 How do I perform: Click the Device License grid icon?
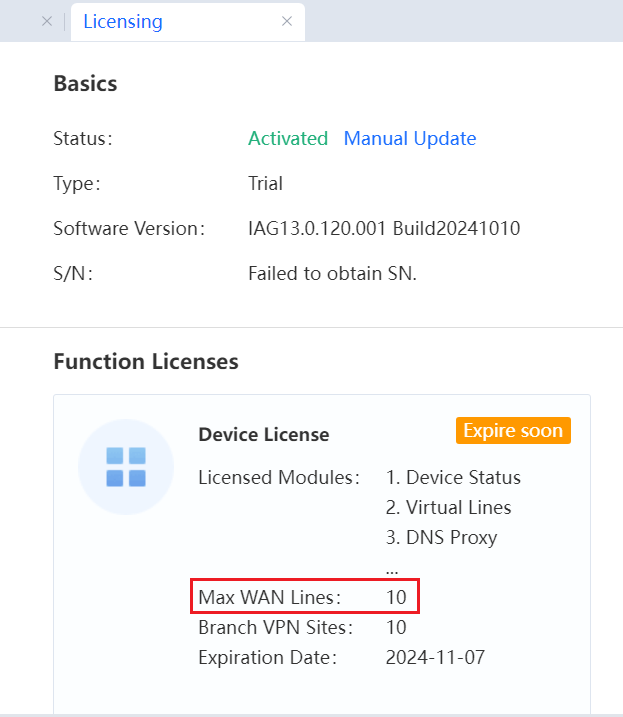[x=126, y=467]
